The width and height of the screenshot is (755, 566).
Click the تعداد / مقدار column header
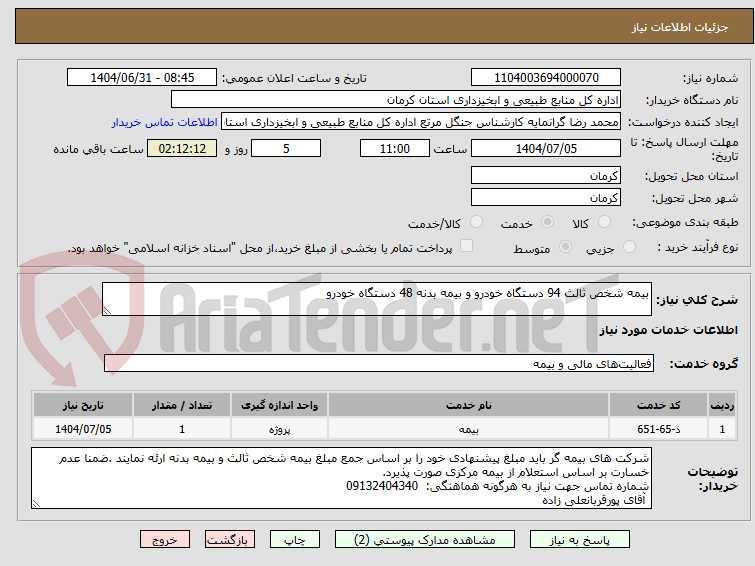click(182, 405)
